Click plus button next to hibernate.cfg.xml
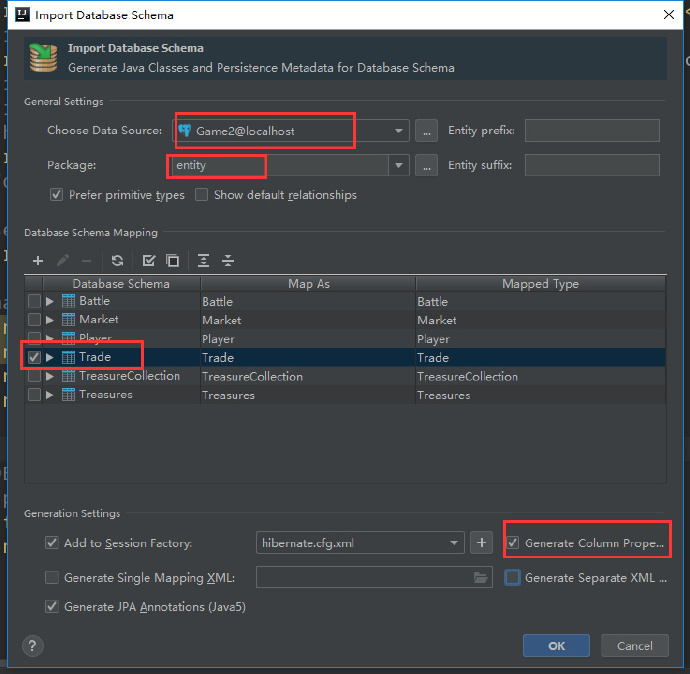Screen dimensions: 690x674 (482, 543)
